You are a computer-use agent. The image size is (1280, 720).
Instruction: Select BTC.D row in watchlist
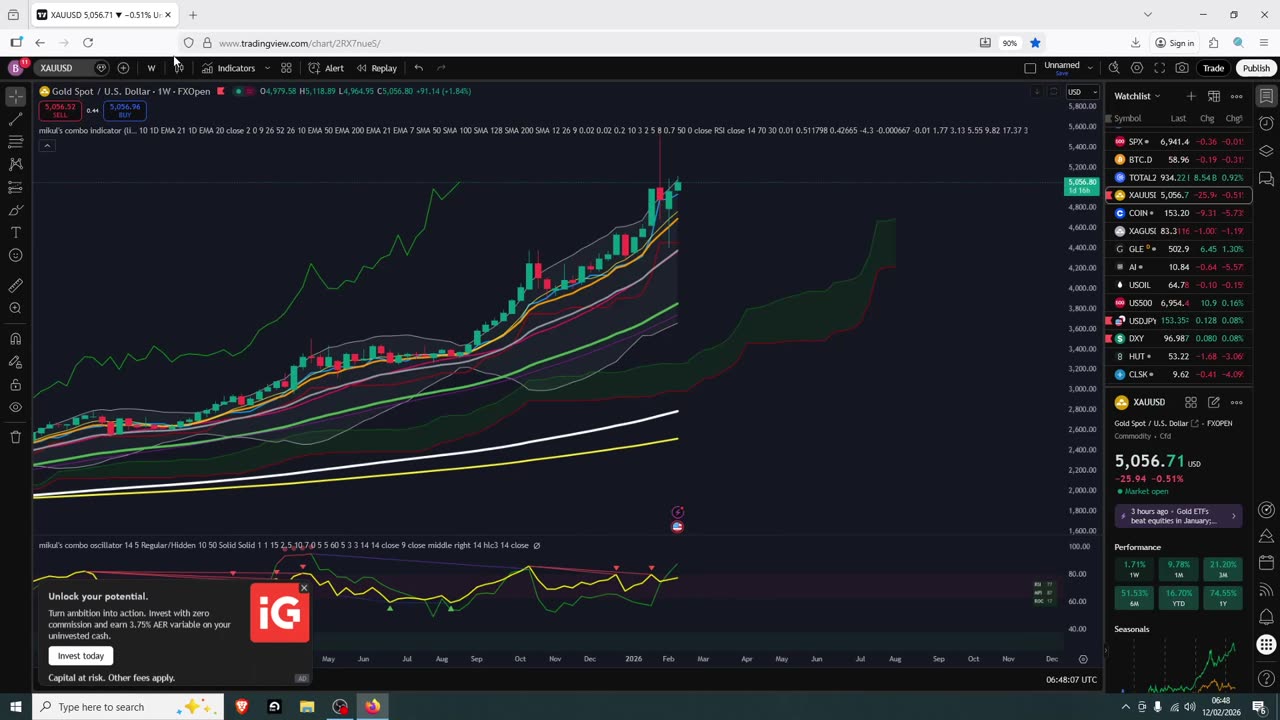pyautogui.click(x=1178, y=160)
